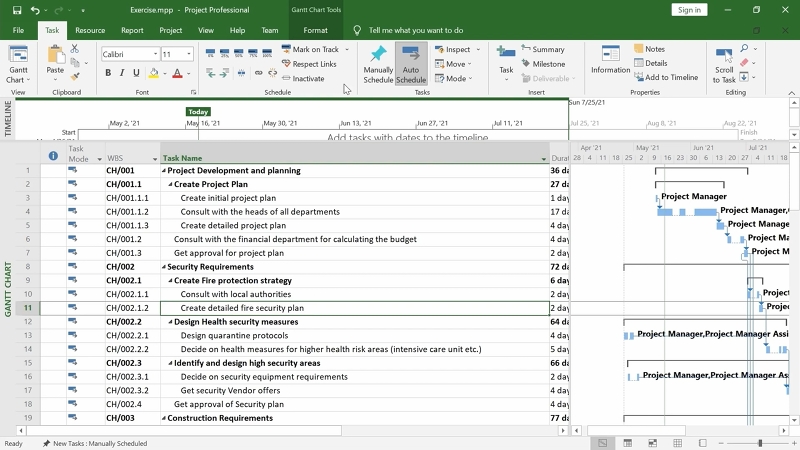The width and height of the screenshot is (800, 450).
Task: Click the zoom slider handle
Action: tap(760, 443)
